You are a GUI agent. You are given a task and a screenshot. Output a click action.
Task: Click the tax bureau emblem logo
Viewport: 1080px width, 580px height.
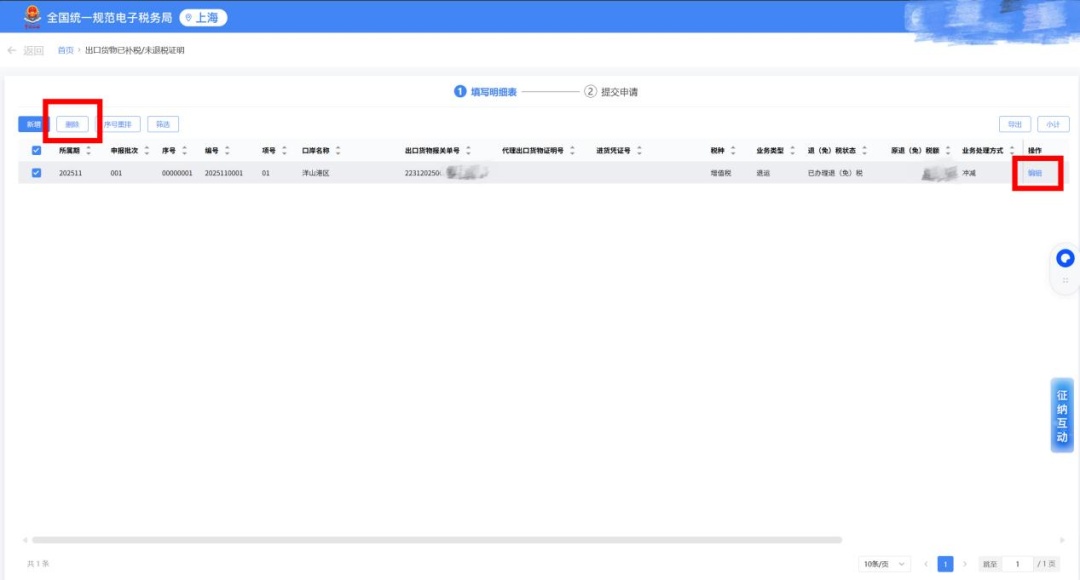click(x=33, y=17)
